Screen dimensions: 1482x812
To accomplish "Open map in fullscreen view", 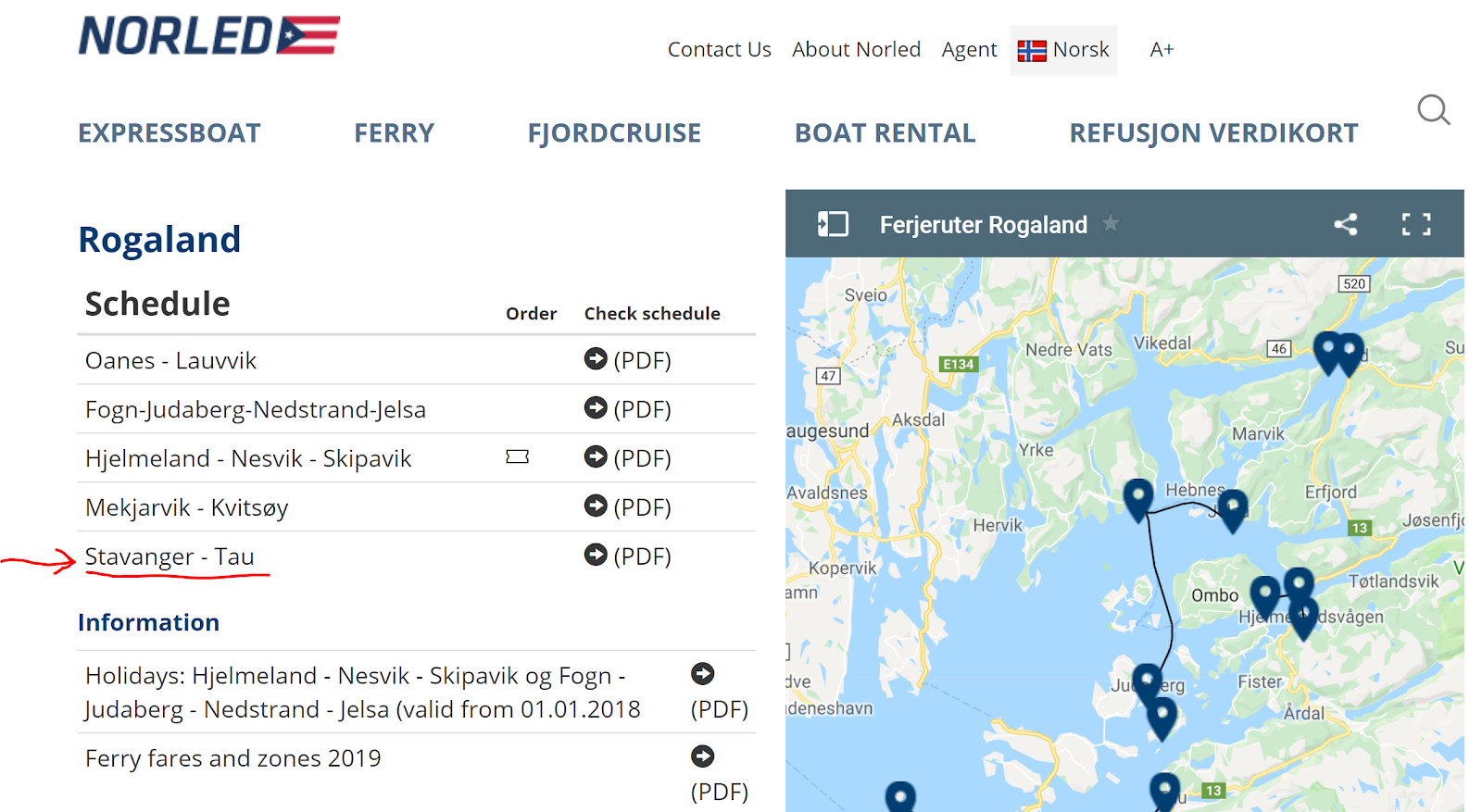I will coord(1415,224).
